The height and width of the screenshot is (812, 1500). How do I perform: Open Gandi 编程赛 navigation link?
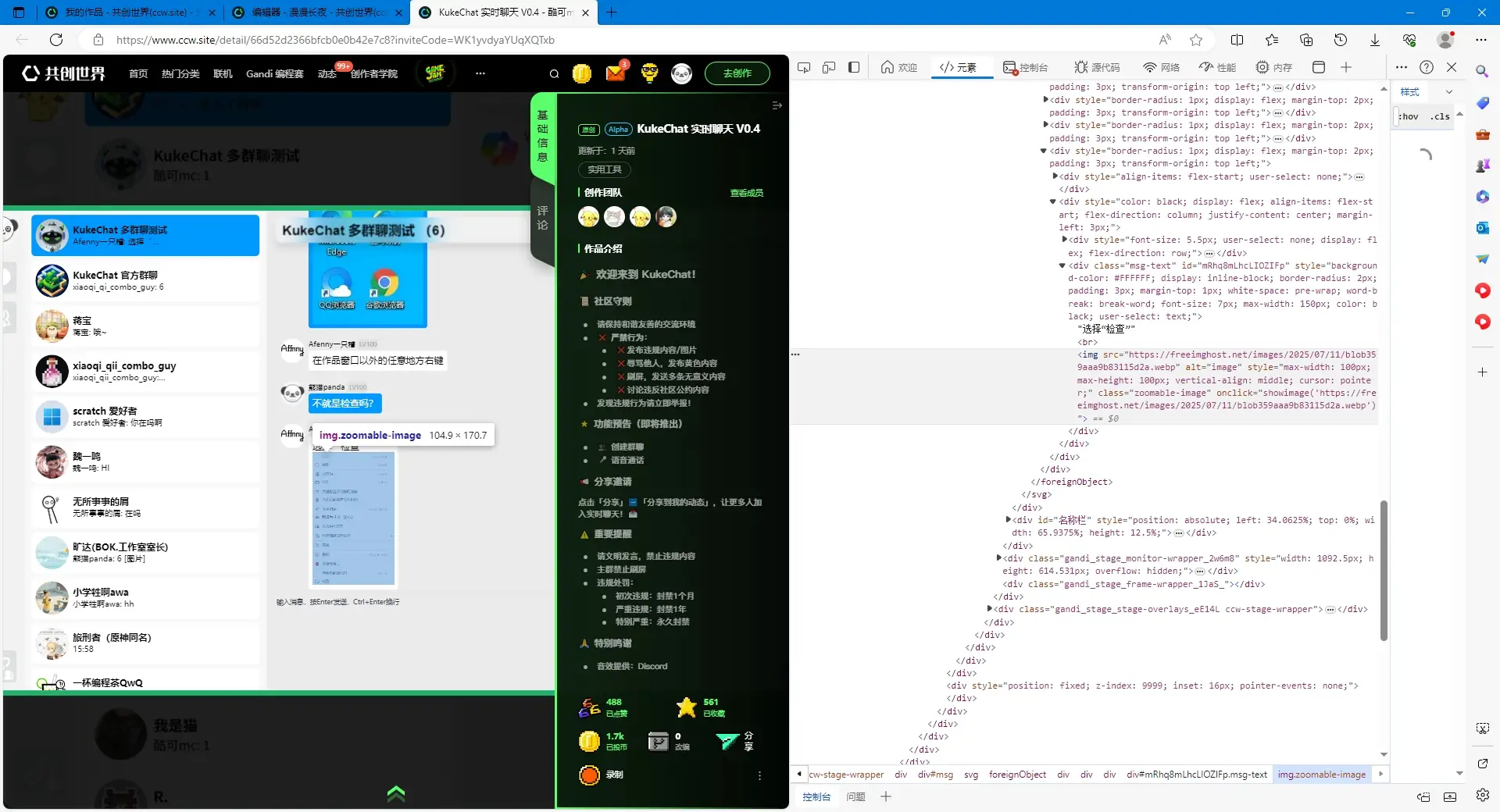[274, 74]
